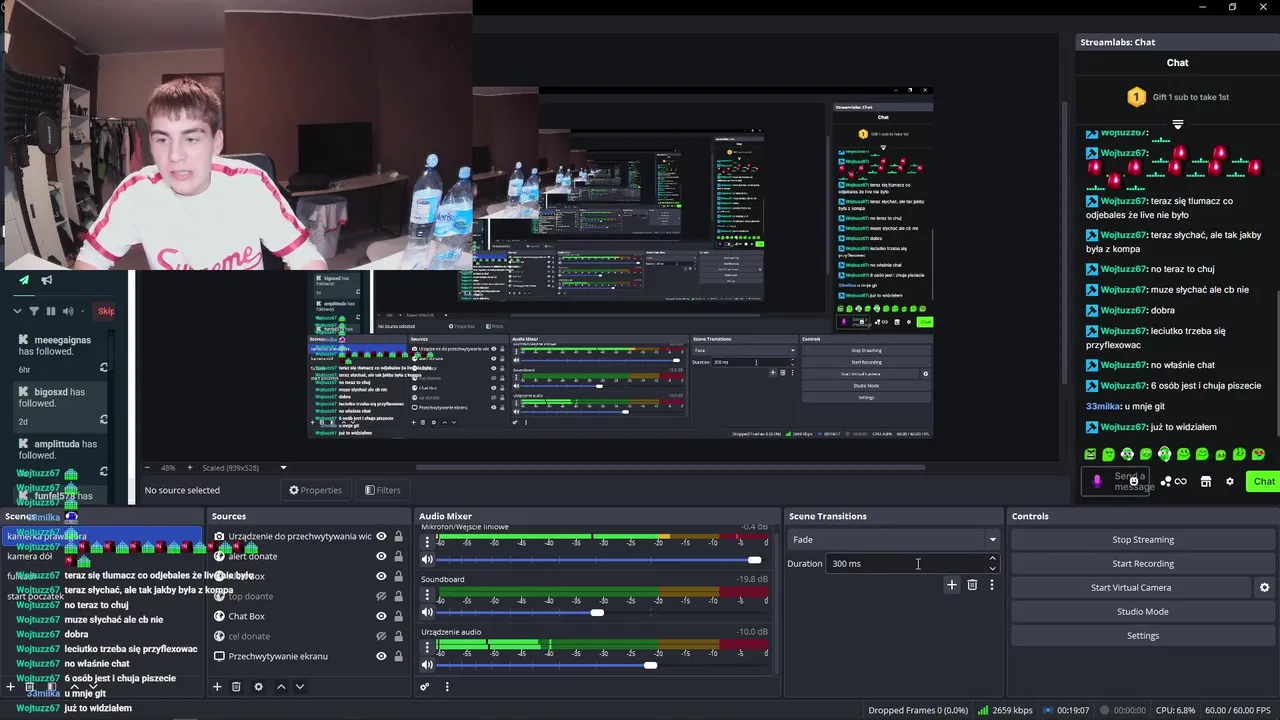Image resolution: width=1280 pixels, height=720 pixels.
Task: Open source properties gear in Sources toolbar
Action: tap(258, 687)
